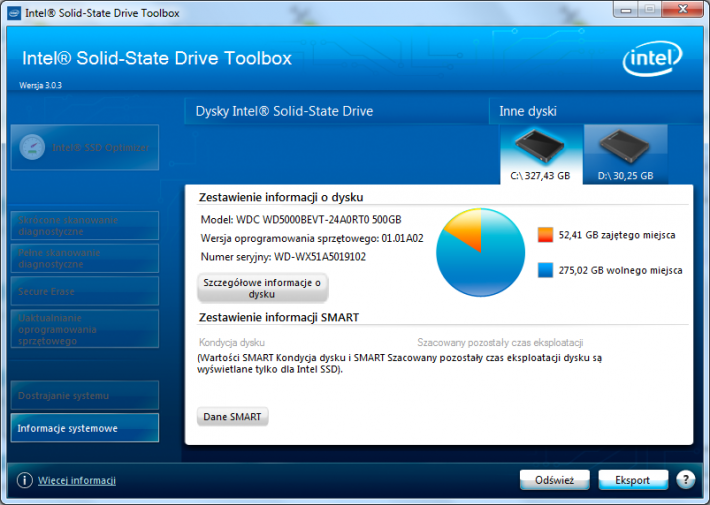
Task: Select Uaktualnianie oprogramowania sprzętowego
Action: coord(85,329)
